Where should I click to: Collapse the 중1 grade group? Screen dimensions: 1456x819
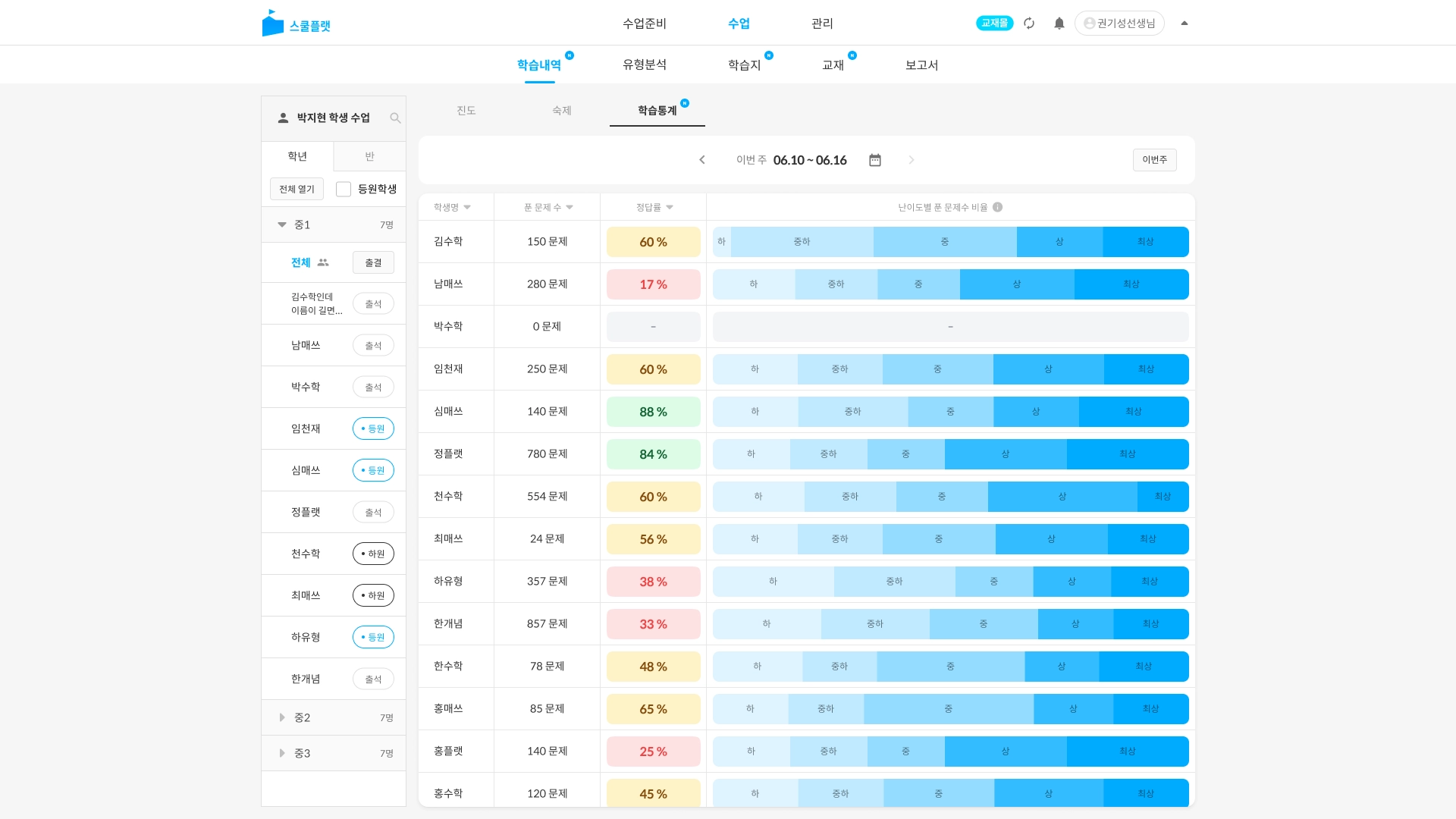282,224
